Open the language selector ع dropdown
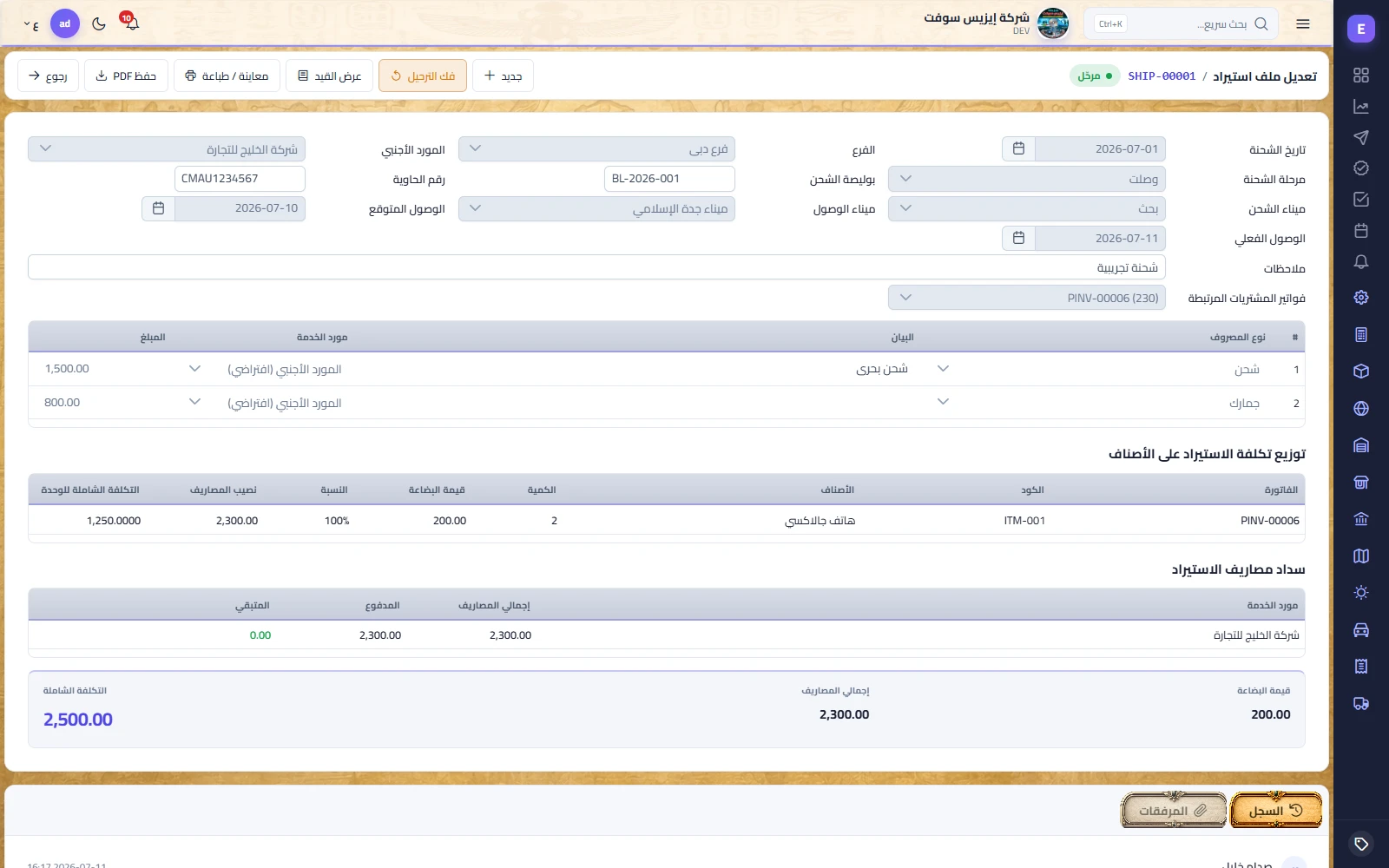Viewport: 1389px width, 868px height. pos(30,24)
